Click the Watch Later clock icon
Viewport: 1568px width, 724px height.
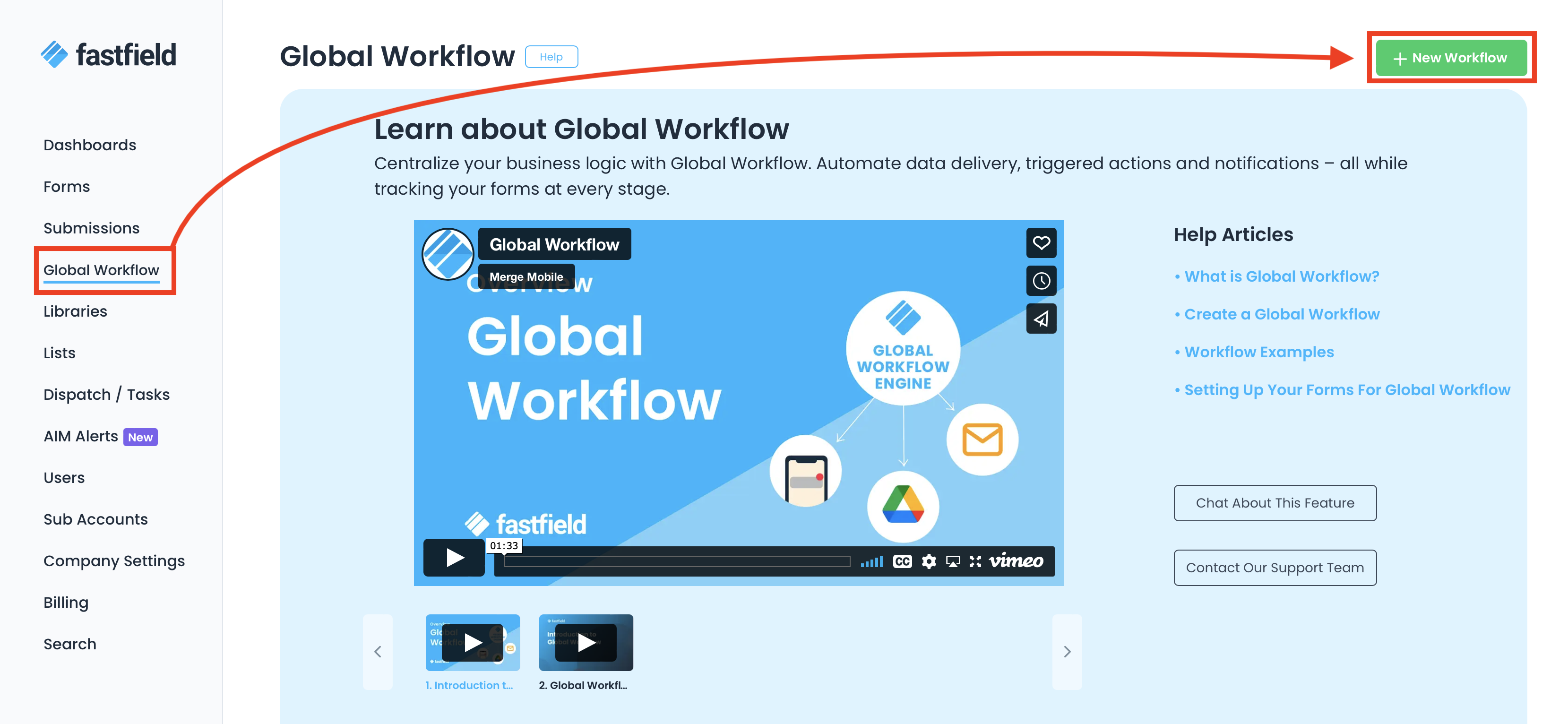pos(1041,281)
